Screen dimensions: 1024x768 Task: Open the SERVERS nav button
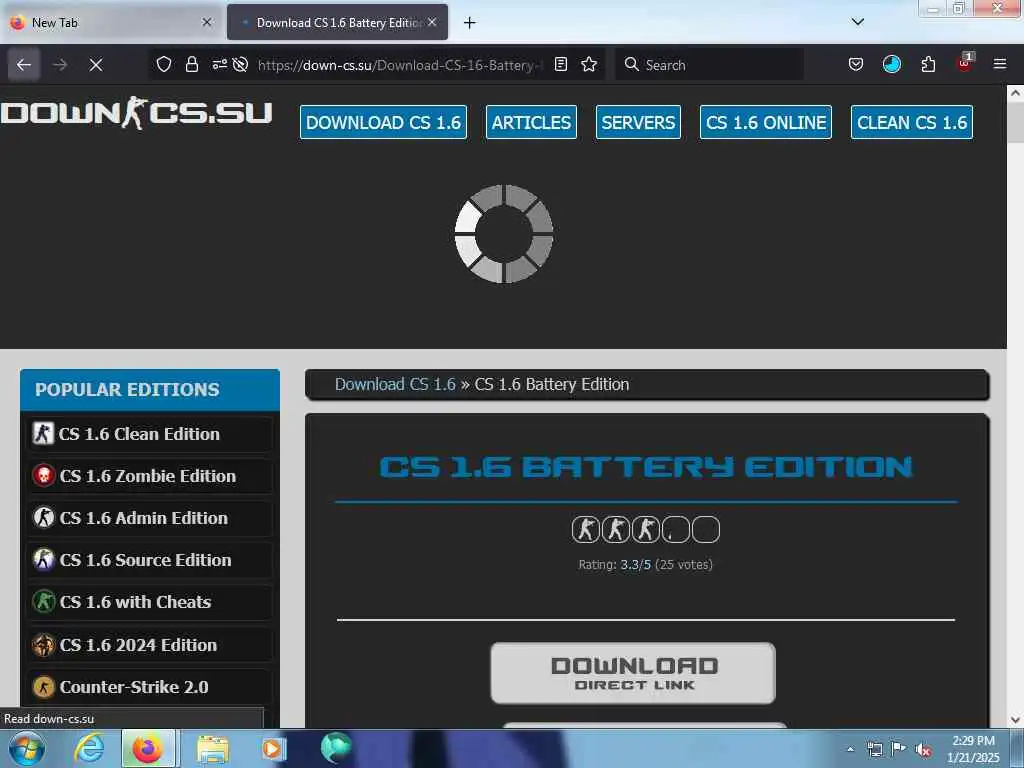(x=638, y=122)
